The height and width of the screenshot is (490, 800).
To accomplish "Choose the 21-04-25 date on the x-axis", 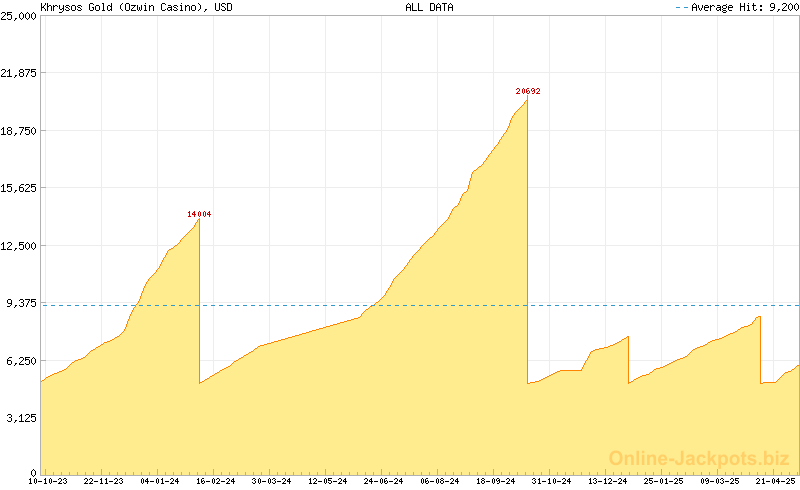I will pos(776,481).
